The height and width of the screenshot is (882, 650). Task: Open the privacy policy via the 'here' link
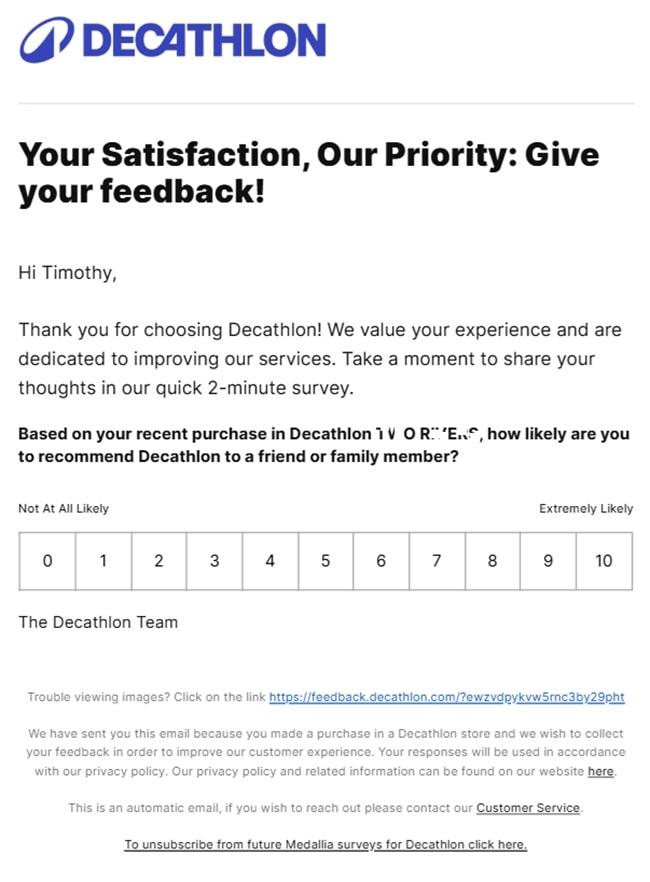click(x=599, y=771)
